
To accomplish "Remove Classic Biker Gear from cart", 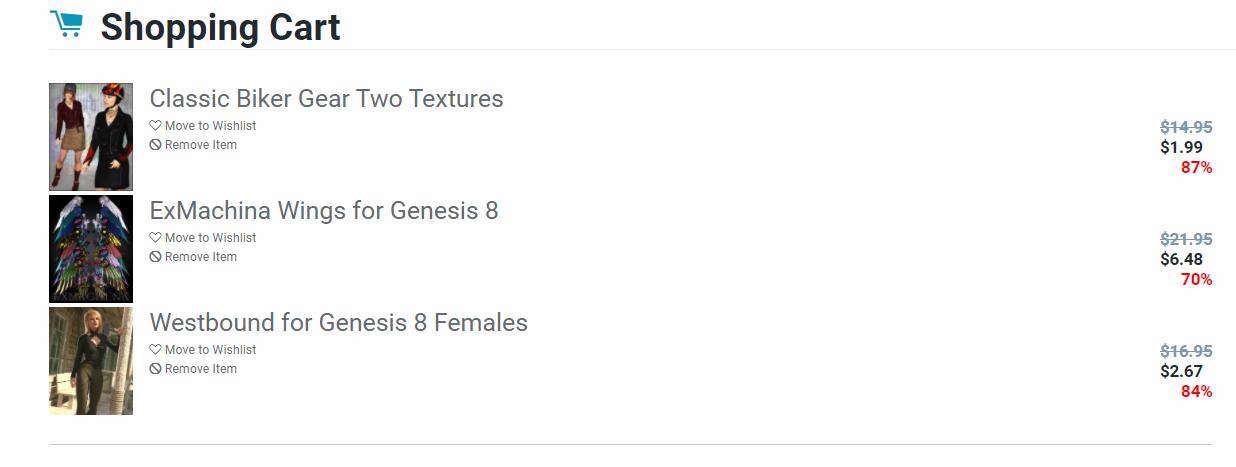I will 200,145.
